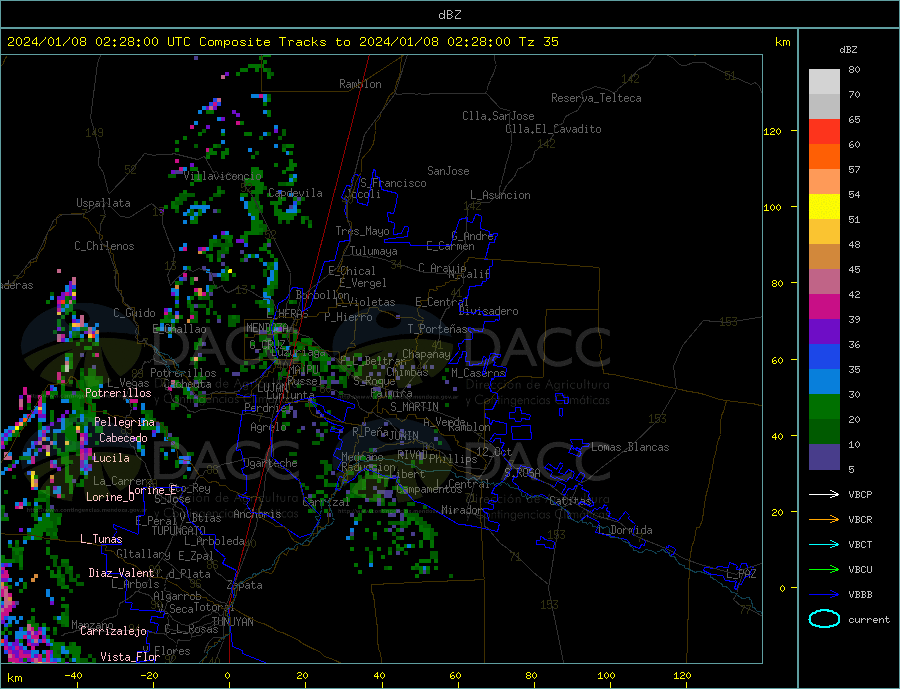Click the green VBCU arrow in legend
Screen dimensions: 900x689
(824, 570)
